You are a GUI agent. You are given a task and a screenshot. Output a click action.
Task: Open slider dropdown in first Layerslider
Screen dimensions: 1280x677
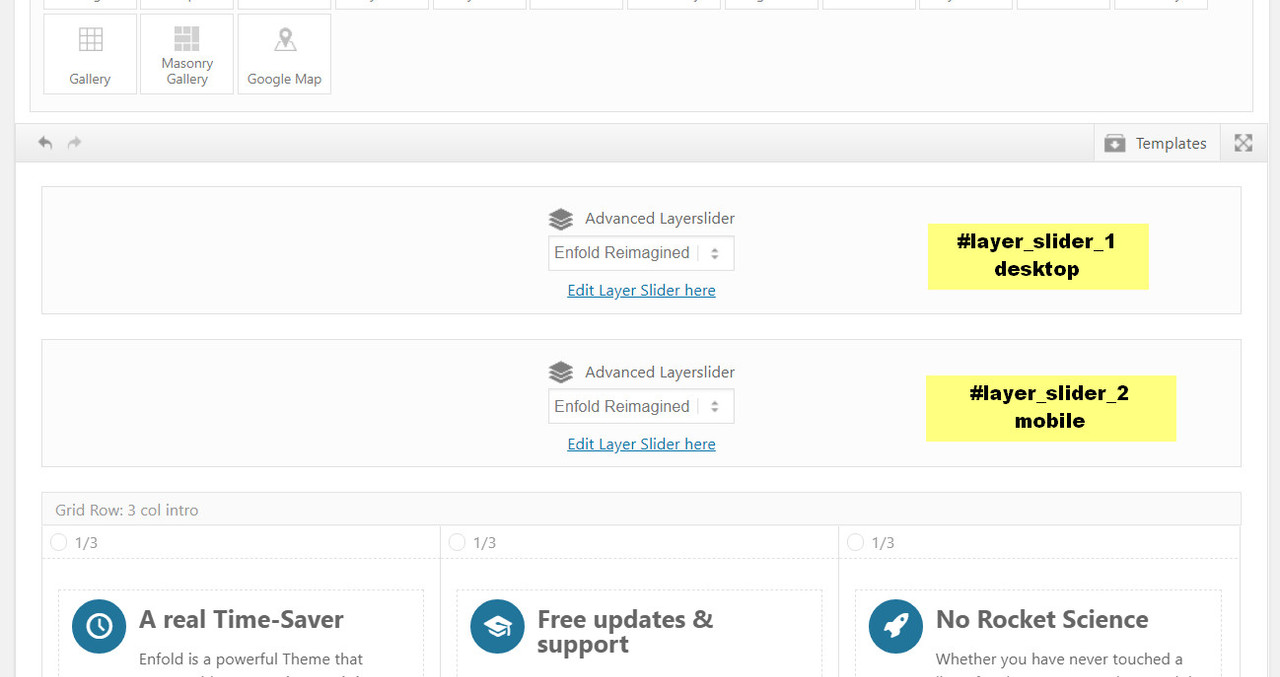tap(641, 253)
